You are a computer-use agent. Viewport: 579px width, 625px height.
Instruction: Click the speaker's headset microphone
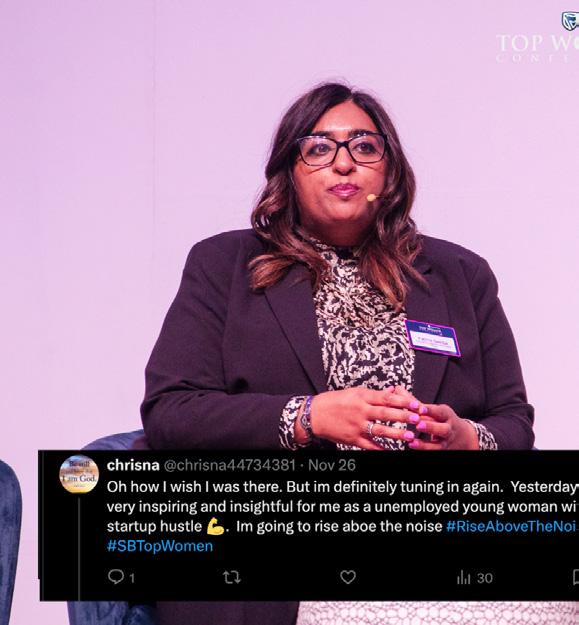point(372,197)
